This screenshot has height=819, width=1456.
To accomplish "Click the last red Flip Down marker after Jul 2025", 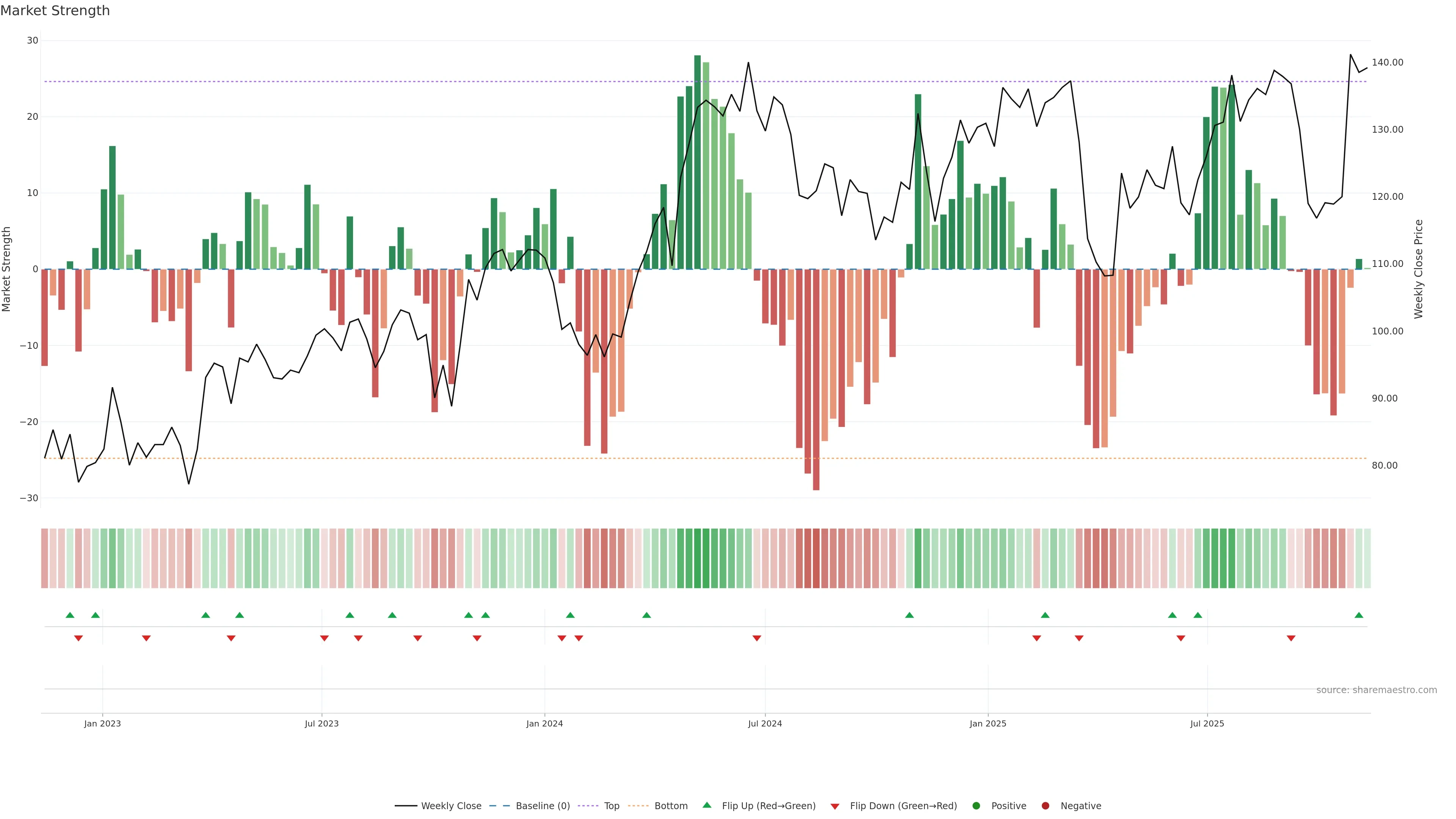I will (1291, 638).
